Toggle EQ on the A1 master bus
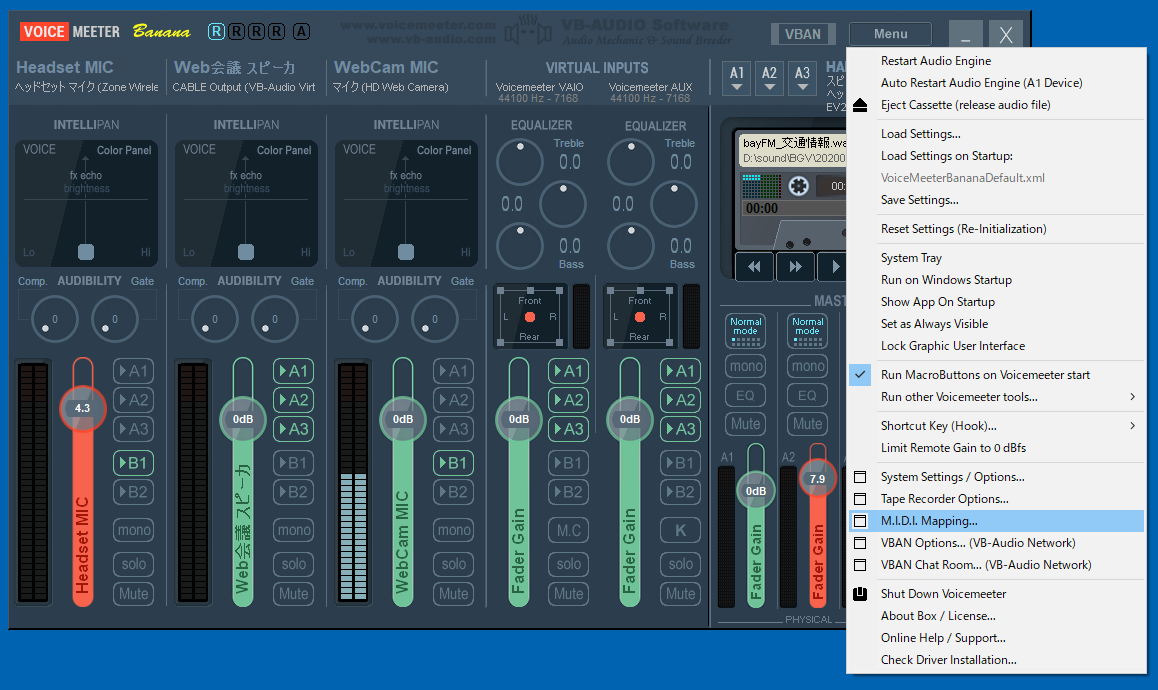 click(745, 395)
